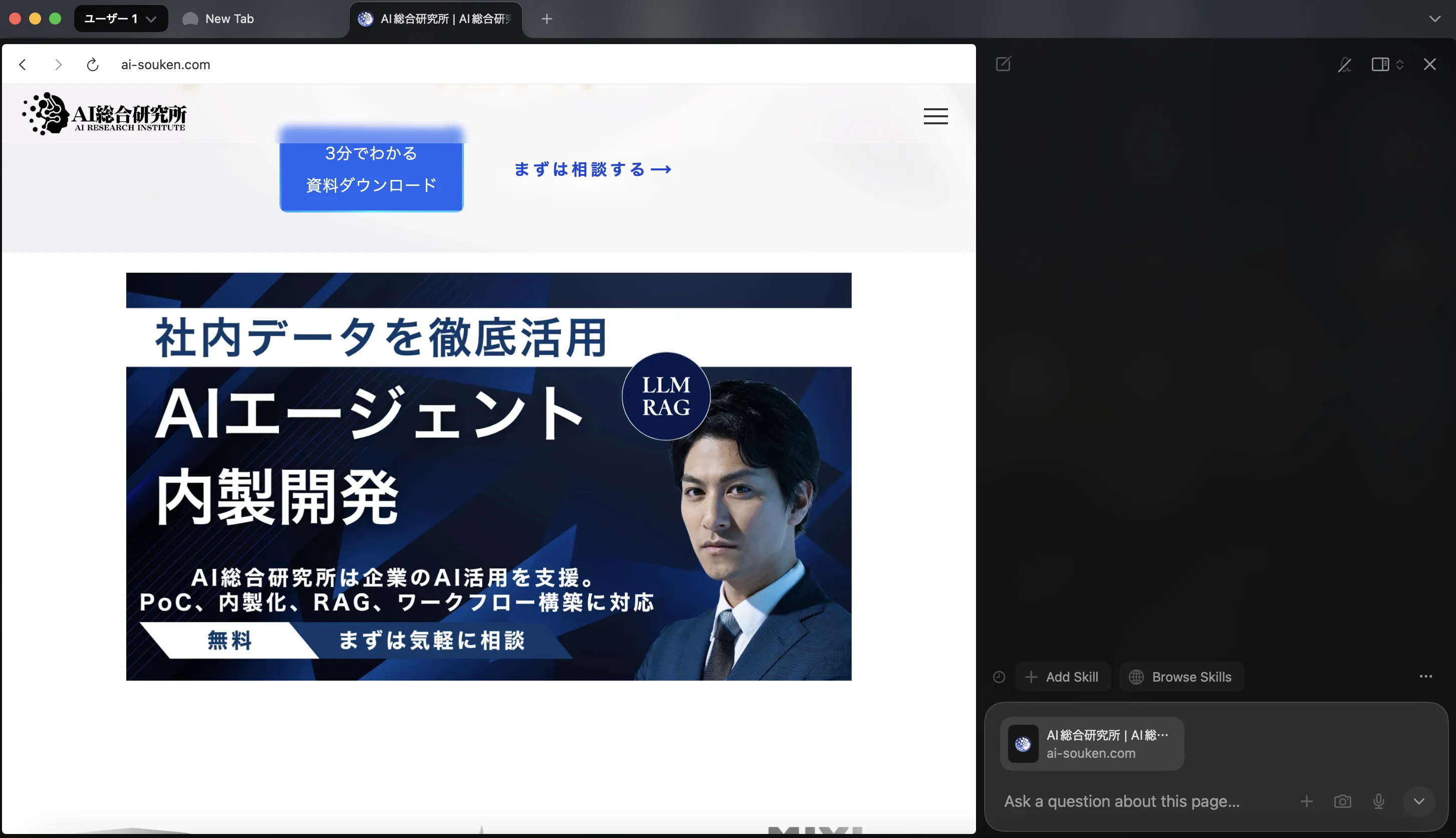This screenshot has height=838, width=1456.
Task: Click the plus attachment icon in the chat input
Action: click(1306, 801)
